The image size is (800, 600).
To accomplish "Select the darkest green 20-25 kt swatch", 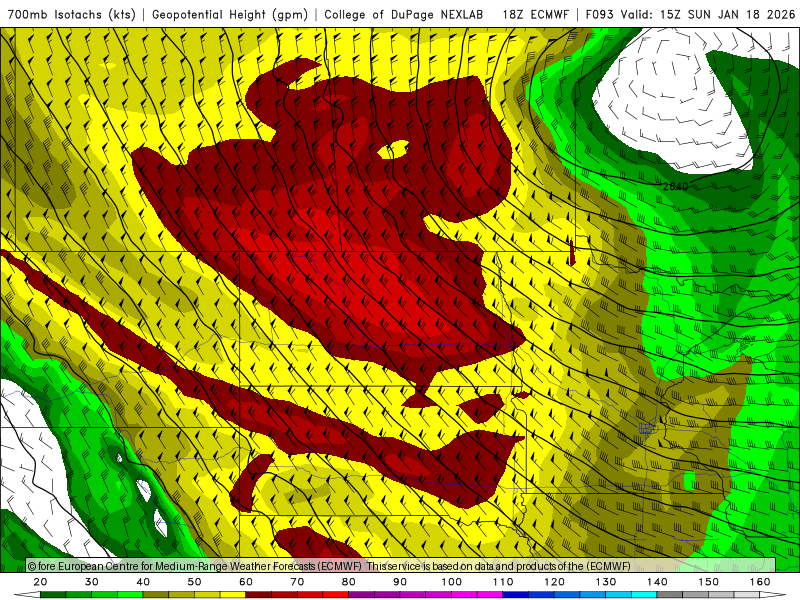I will [53, 594].
